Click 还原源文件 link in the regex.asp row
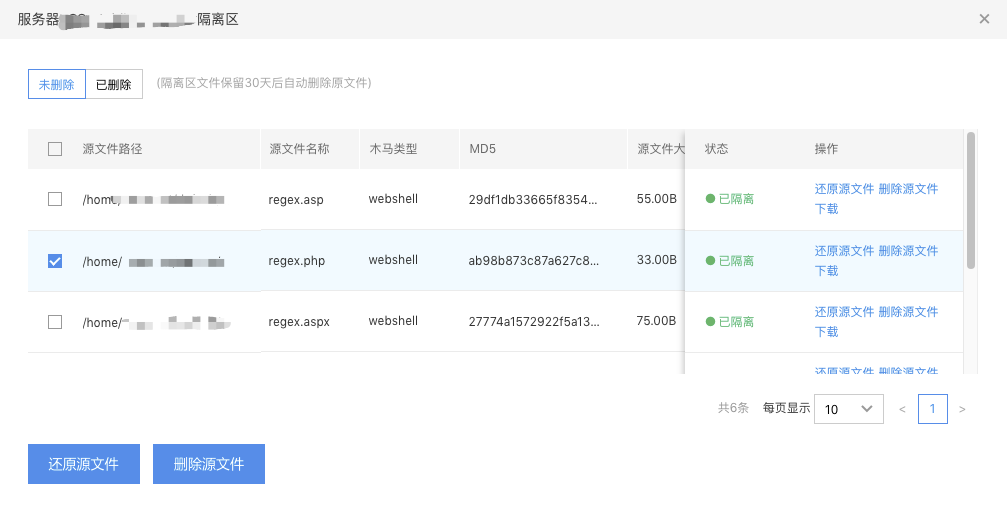The width and height of the screenshot is (1007, 513). pyautogui.click(x=845, y=189)
